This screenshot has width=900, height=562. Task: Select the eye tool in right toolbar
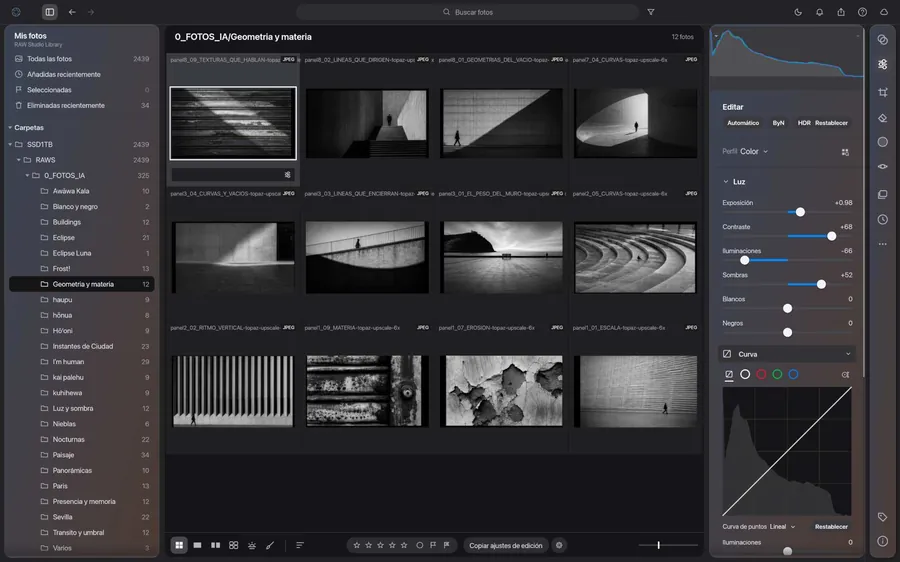[x=883, y=166]
